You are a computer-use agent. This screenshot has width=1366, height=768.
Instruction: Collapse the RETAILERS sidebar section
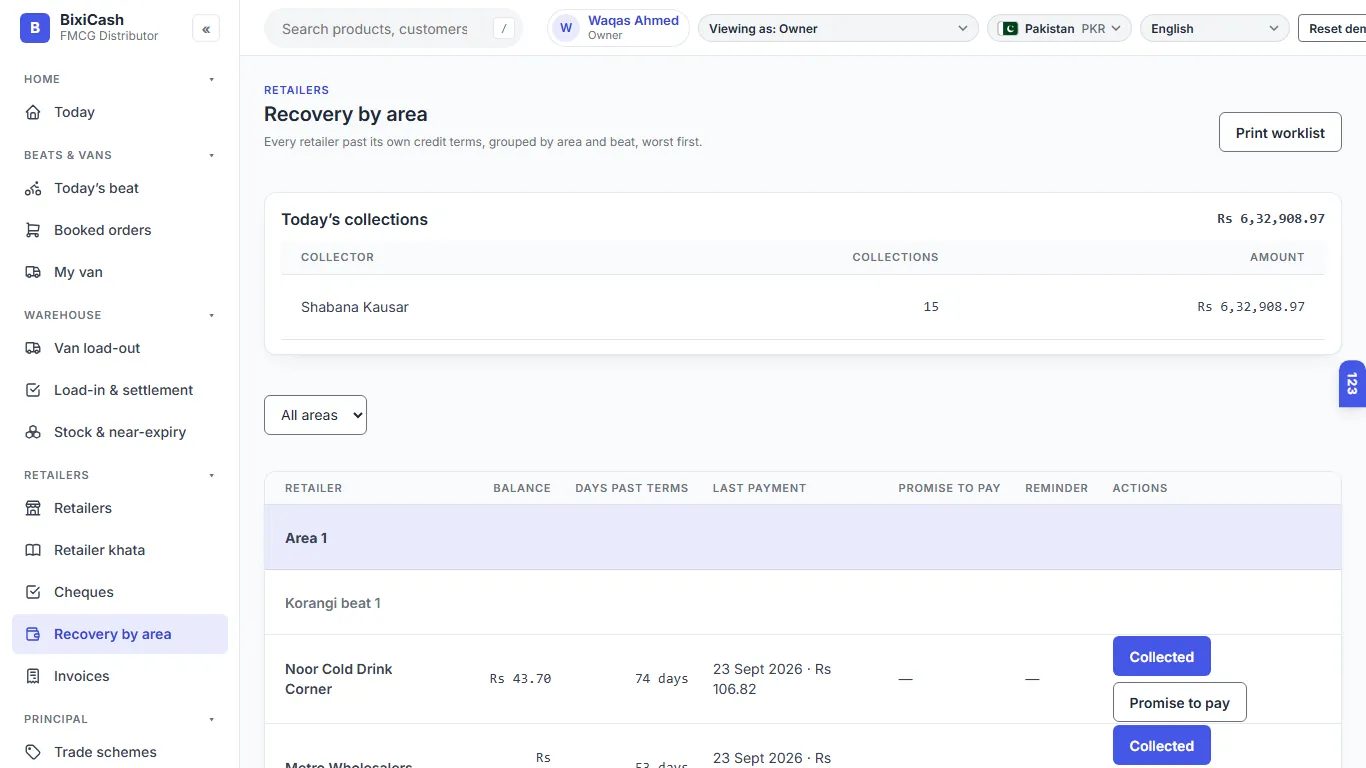[x=211, y=475]
